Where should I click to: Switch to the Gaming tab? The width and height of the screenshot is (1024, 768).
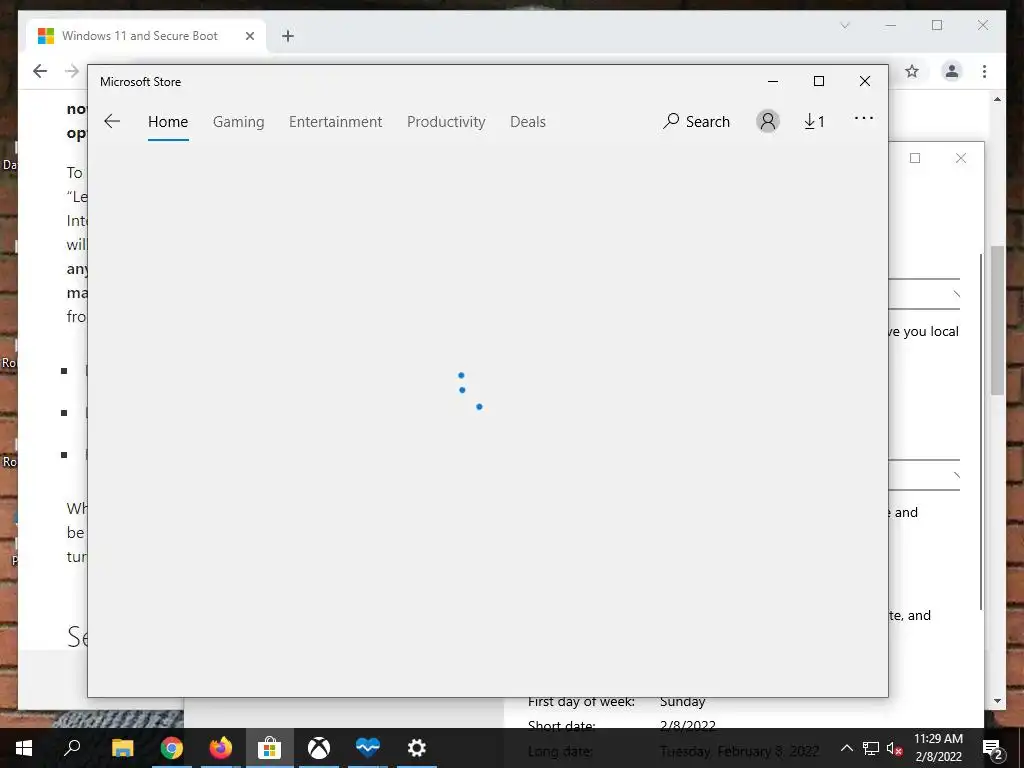pos(238,122)
